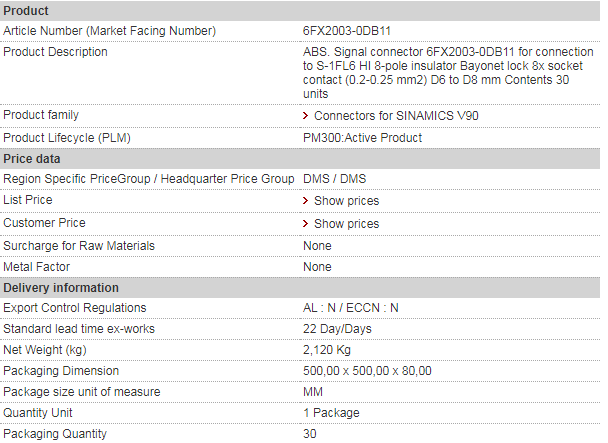Click the PM300:Active Product lifecycle value

(362, 138)
